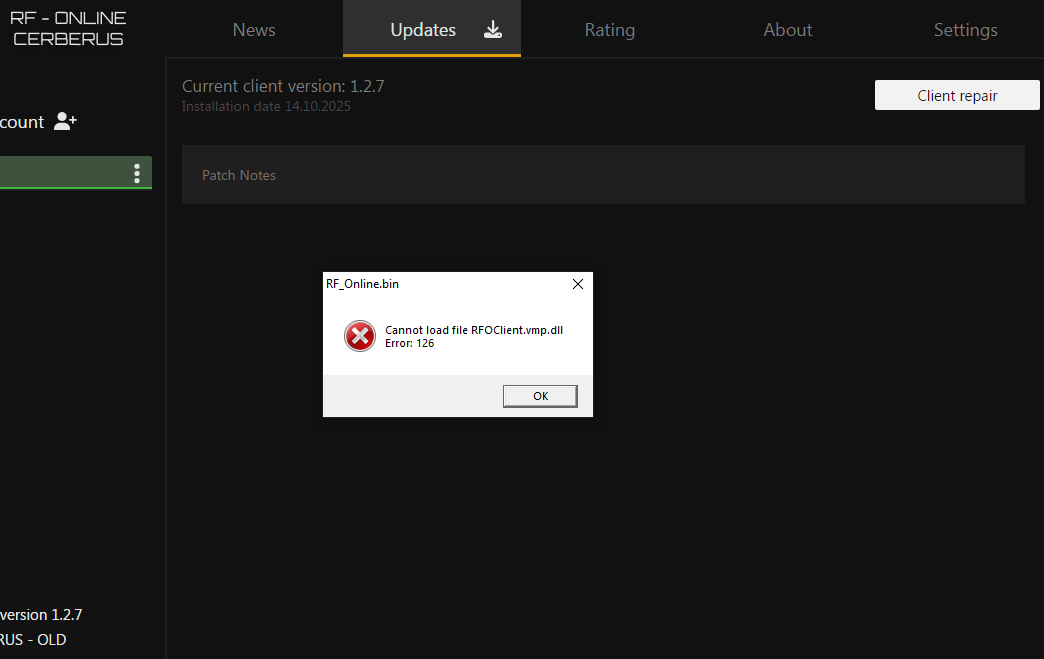Click the green progress bar under the account
Viewport: 1044px width, 659px height.
(70, 189)
